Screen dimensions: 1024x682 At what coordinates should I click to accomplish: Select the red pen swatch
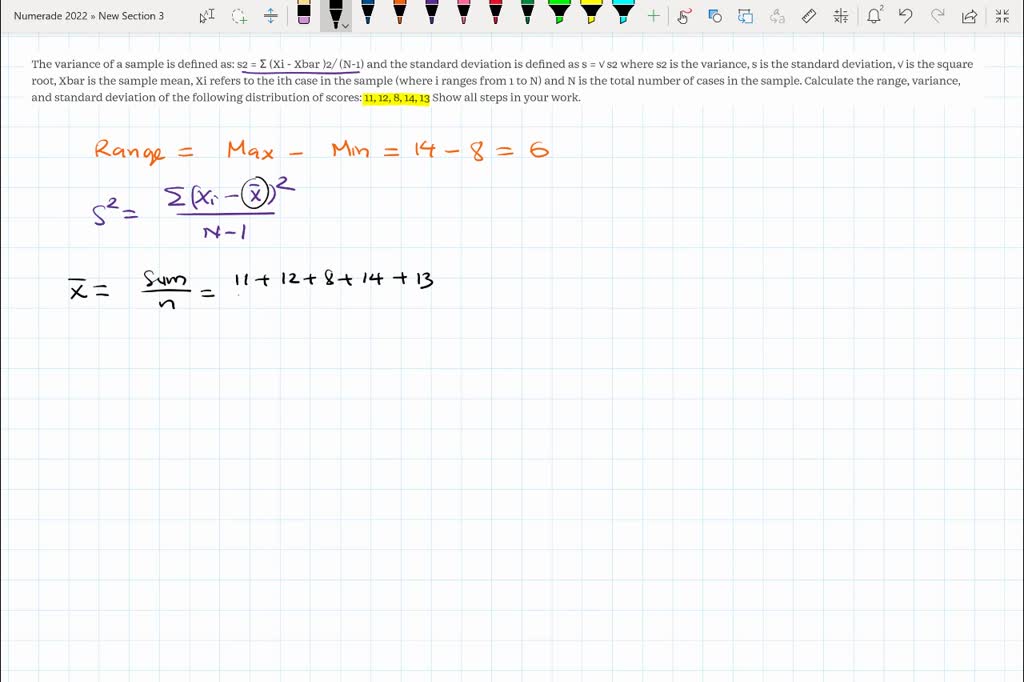tap(495, 15)
